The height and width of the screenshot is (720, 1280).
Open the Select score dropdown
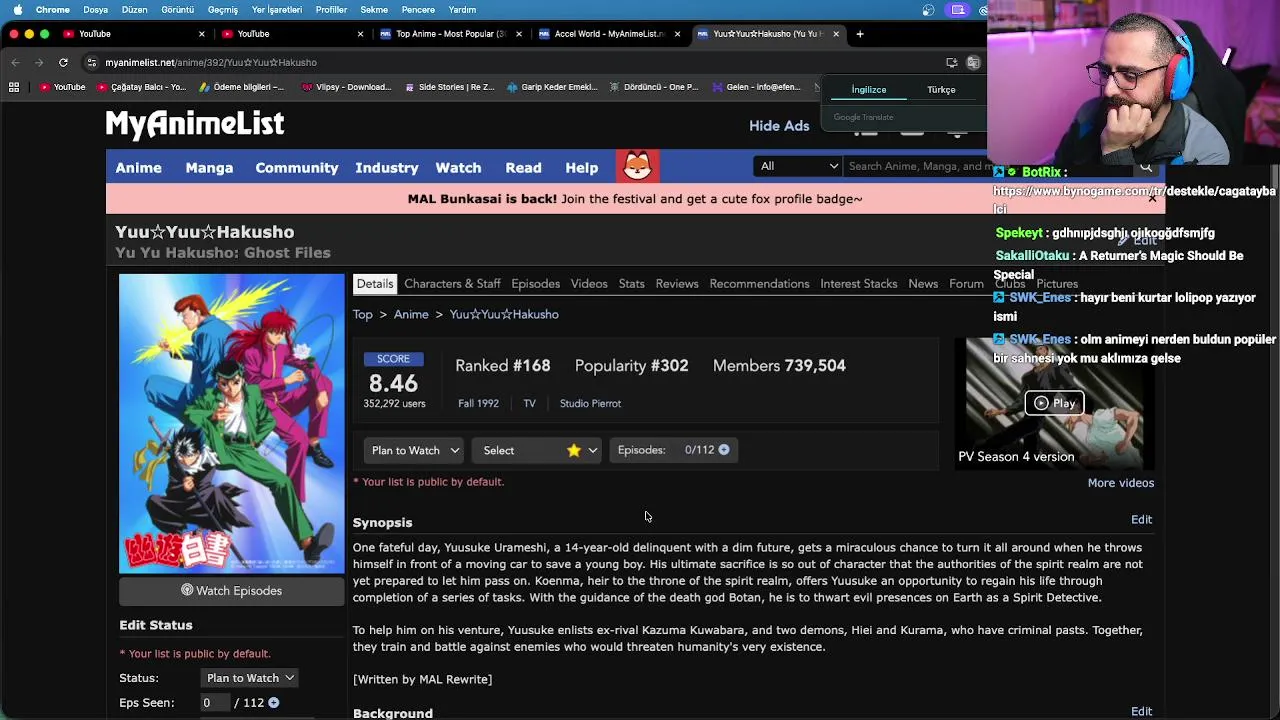[x=538, y=451]
